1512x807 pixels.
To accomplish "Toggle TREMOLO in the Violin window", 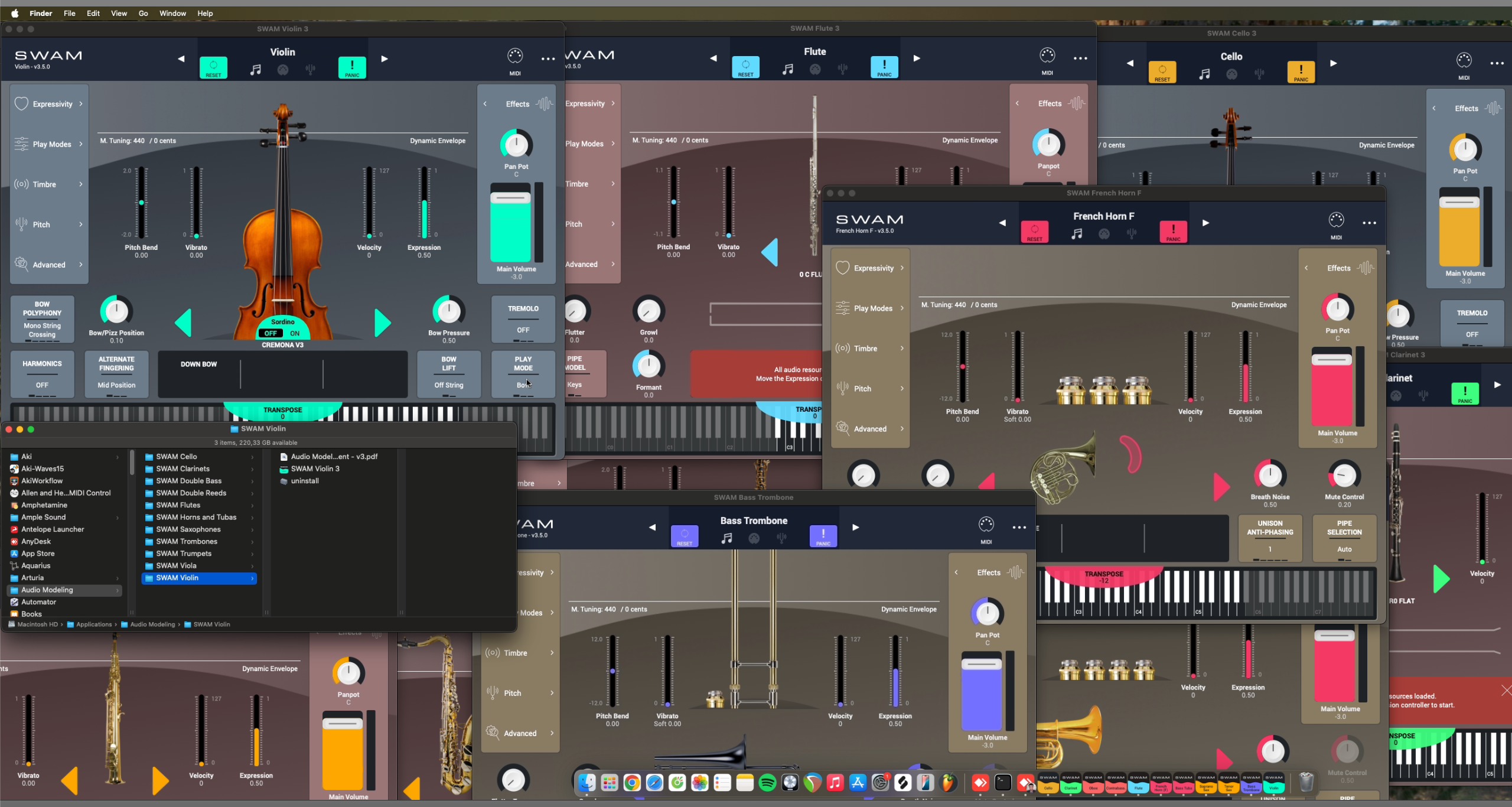I will [523, 320].
